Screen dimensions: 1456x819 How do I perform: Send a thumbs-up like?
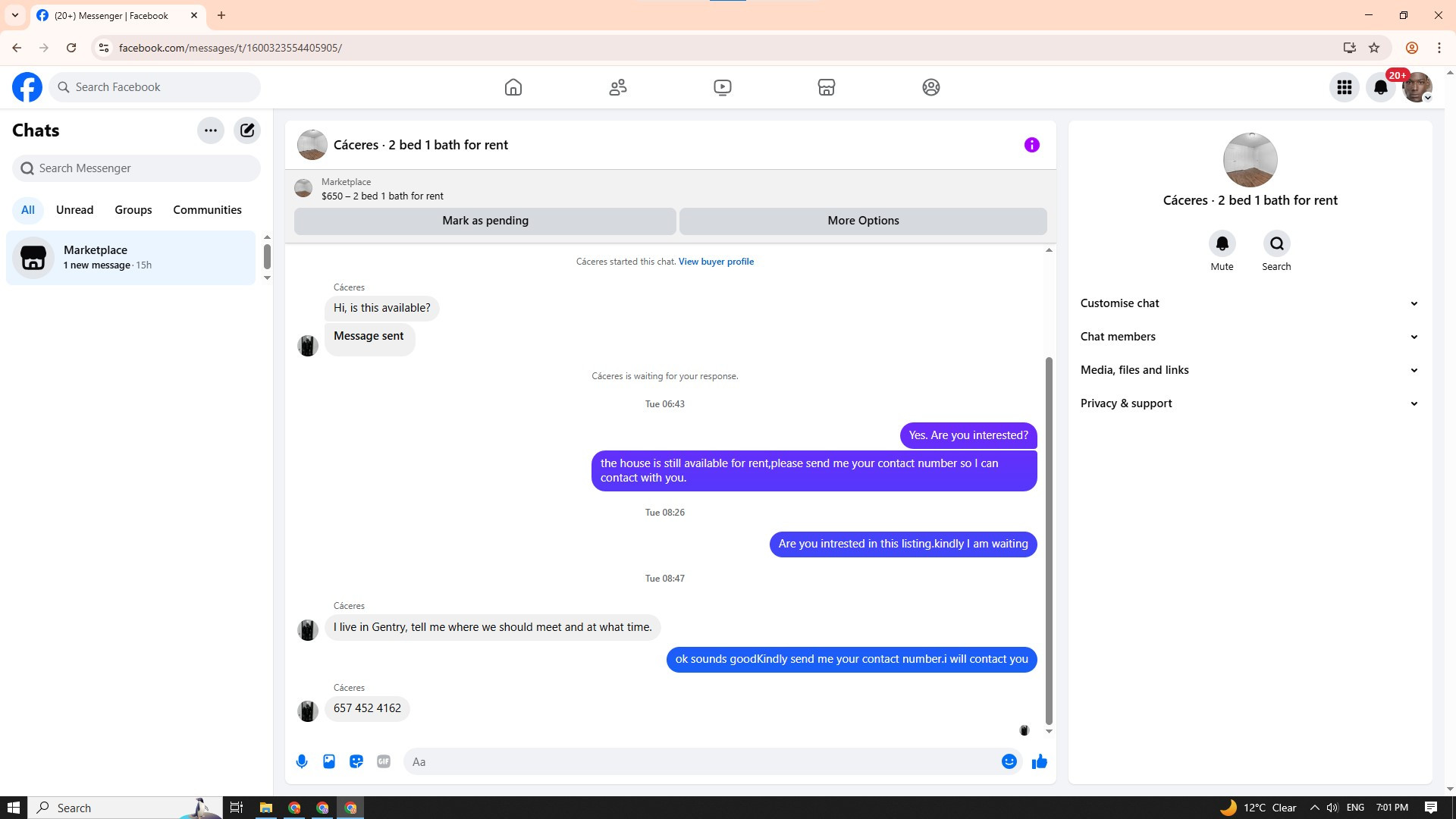(1039, 761)
